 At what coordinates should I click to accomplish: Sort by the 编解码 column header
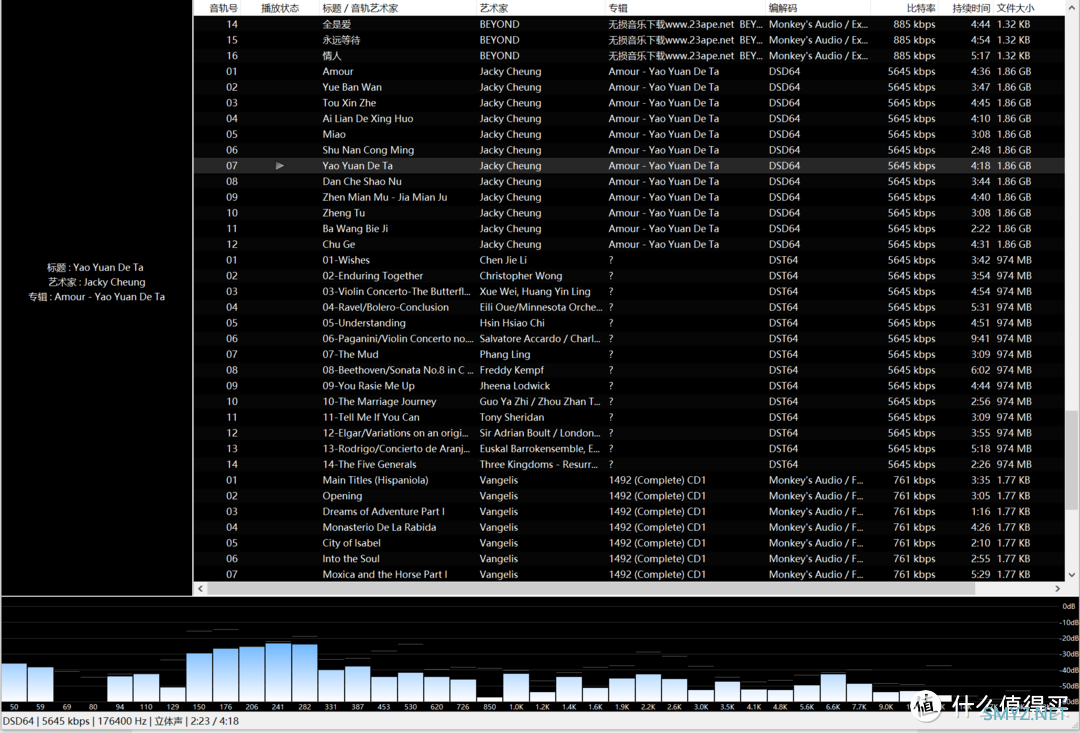tap(782, 8)
